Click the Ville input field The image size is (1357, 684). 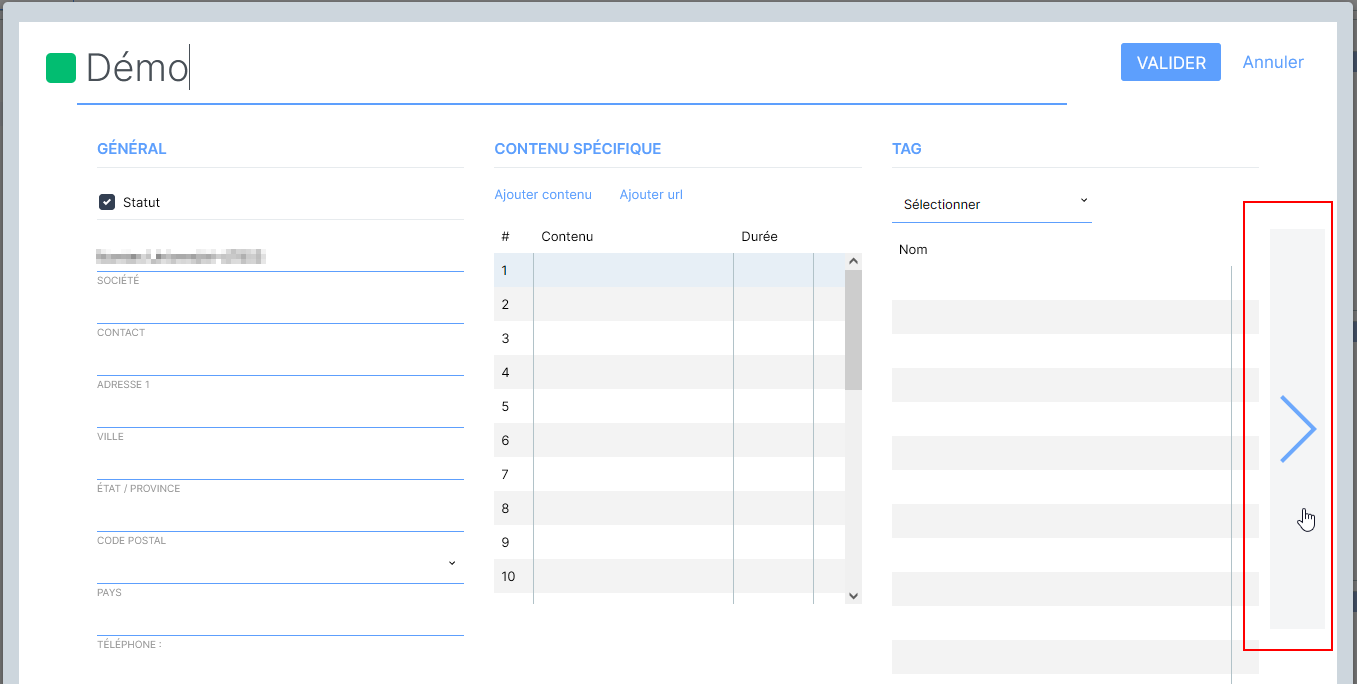[x=280, y=412]
